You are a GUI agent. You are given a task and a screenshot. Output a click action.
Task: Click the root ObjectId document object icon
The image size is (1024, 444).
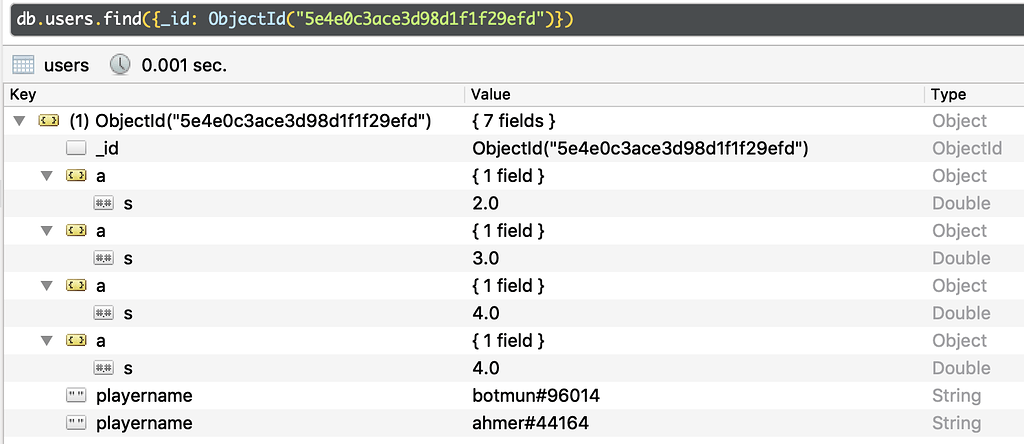(48, 122)
